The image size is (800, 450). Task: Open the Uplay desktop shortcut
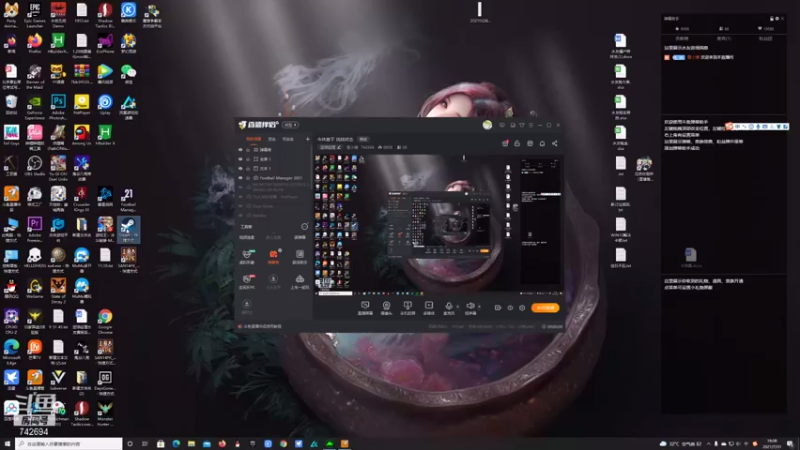105,105
